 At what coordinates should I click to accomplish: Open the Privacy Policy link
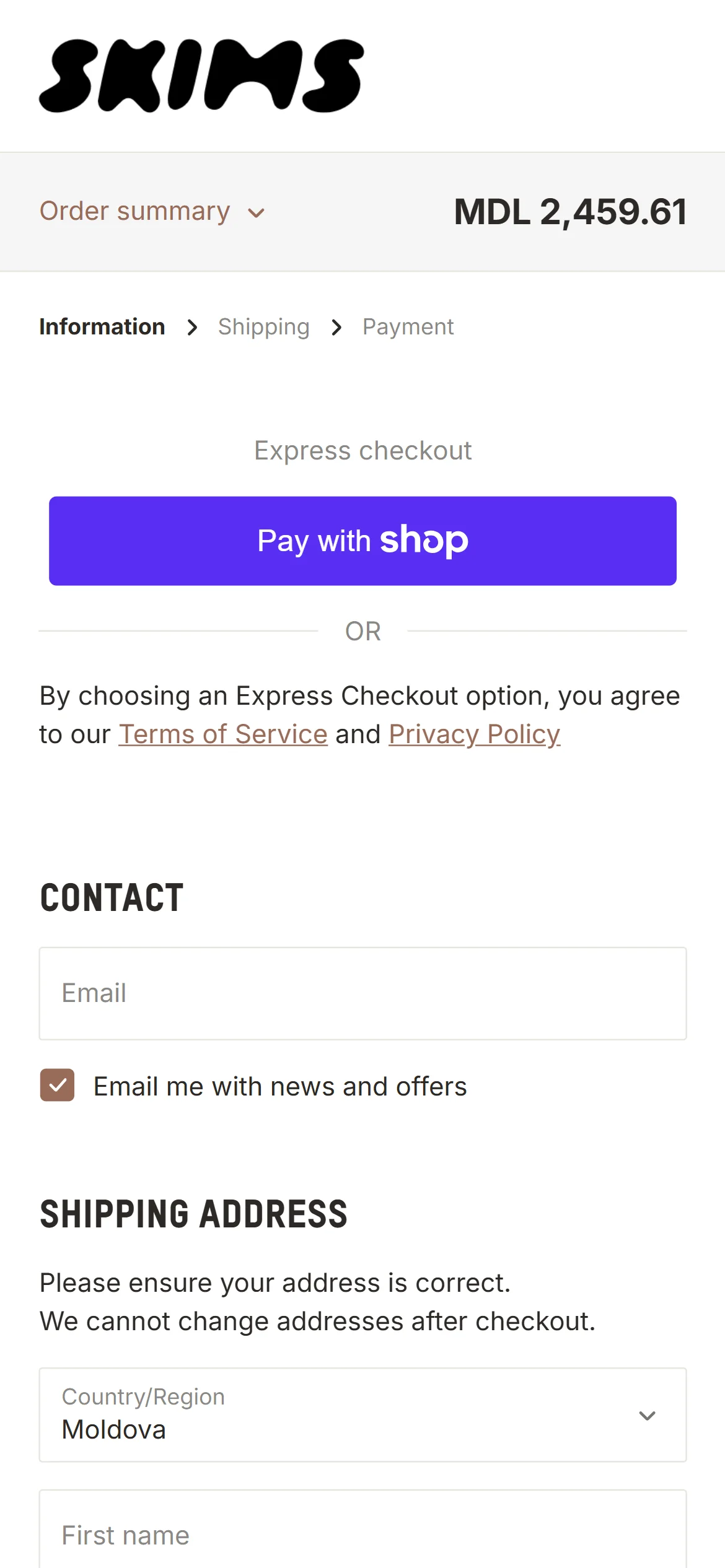click(x=474, y=734)
